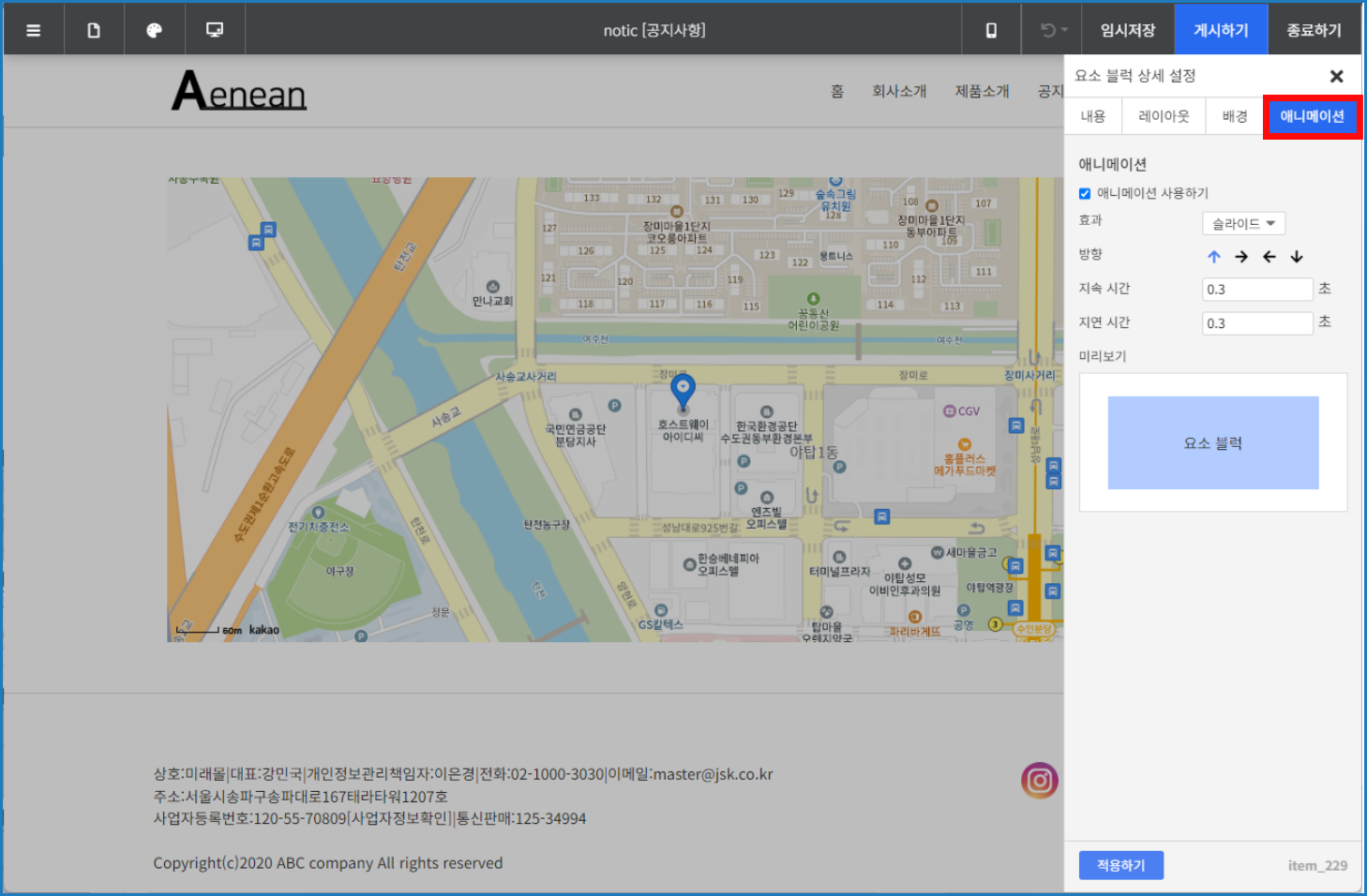Switch to the 배경 tab
This screenshot has width=1367, height=896.
[1235, 116]
